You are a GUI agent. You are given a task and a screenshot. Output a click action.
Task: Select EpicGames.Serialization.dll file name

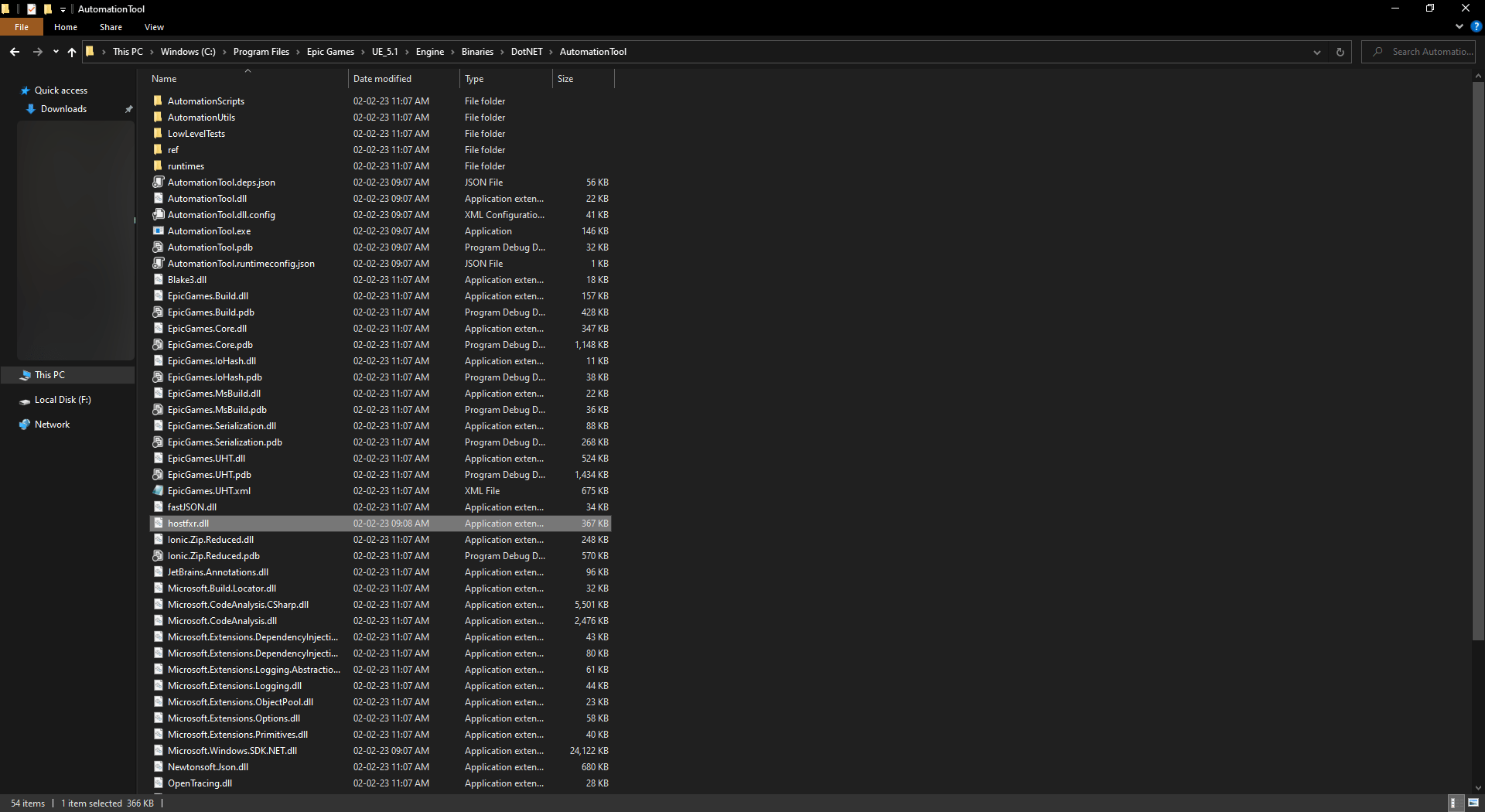[222, 426]
